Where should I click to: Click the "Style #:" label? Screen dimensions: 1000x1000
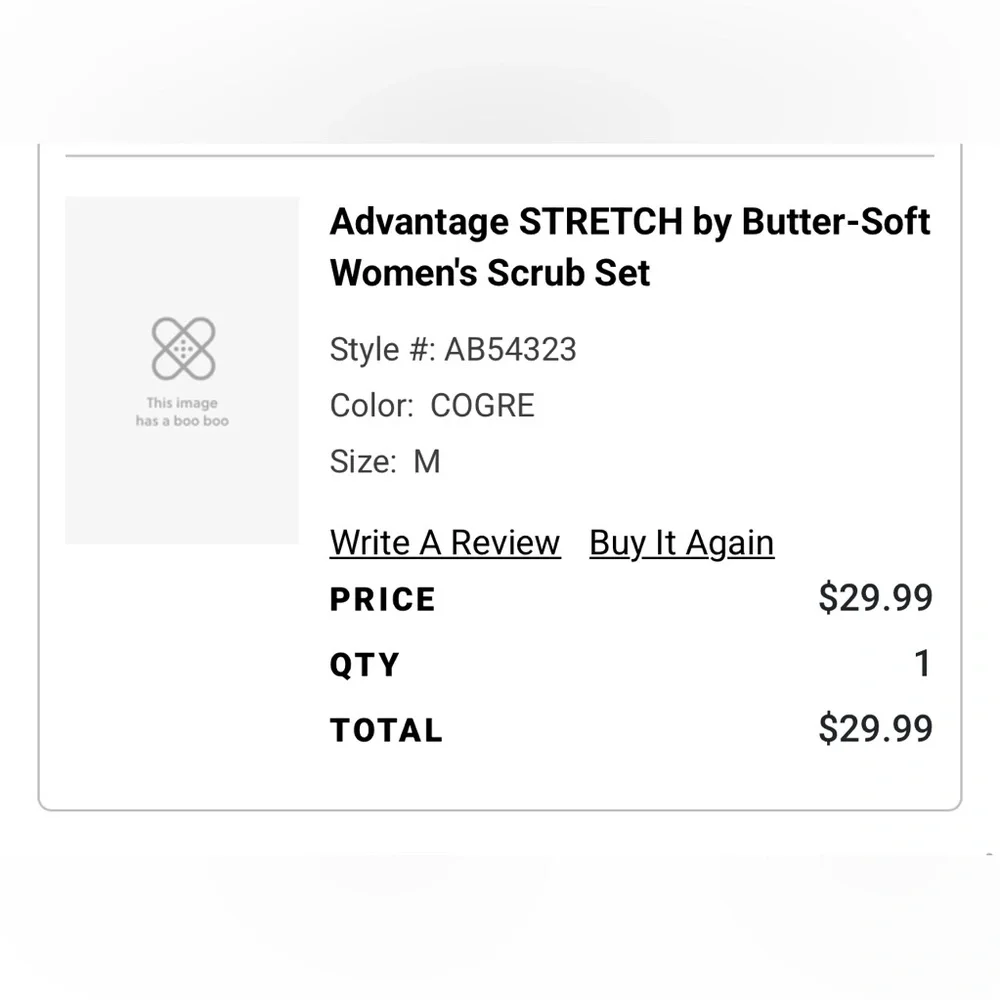click(x=382, y=349)
